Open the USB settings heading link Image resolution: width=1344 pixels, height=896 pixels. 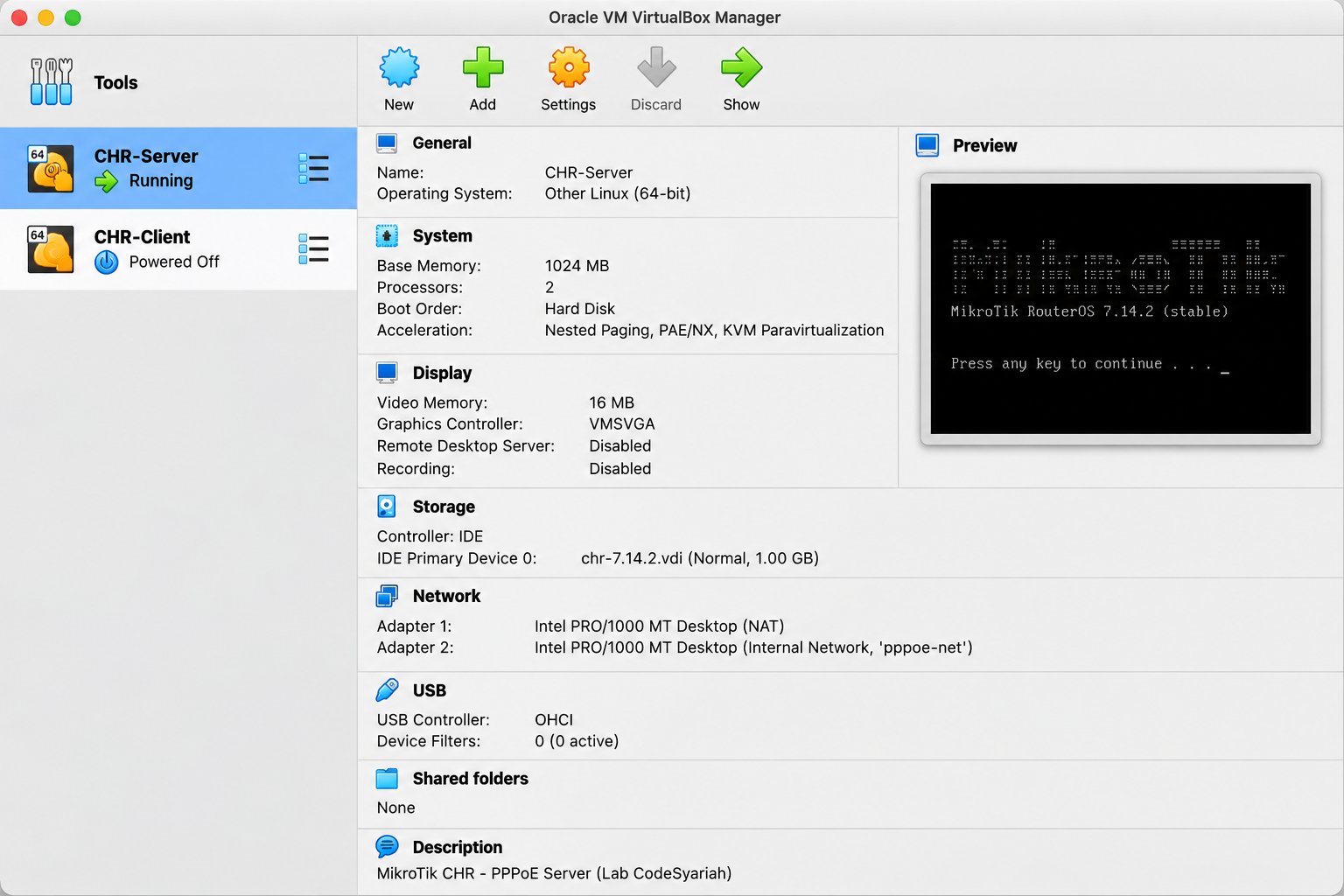coord(430,690)
